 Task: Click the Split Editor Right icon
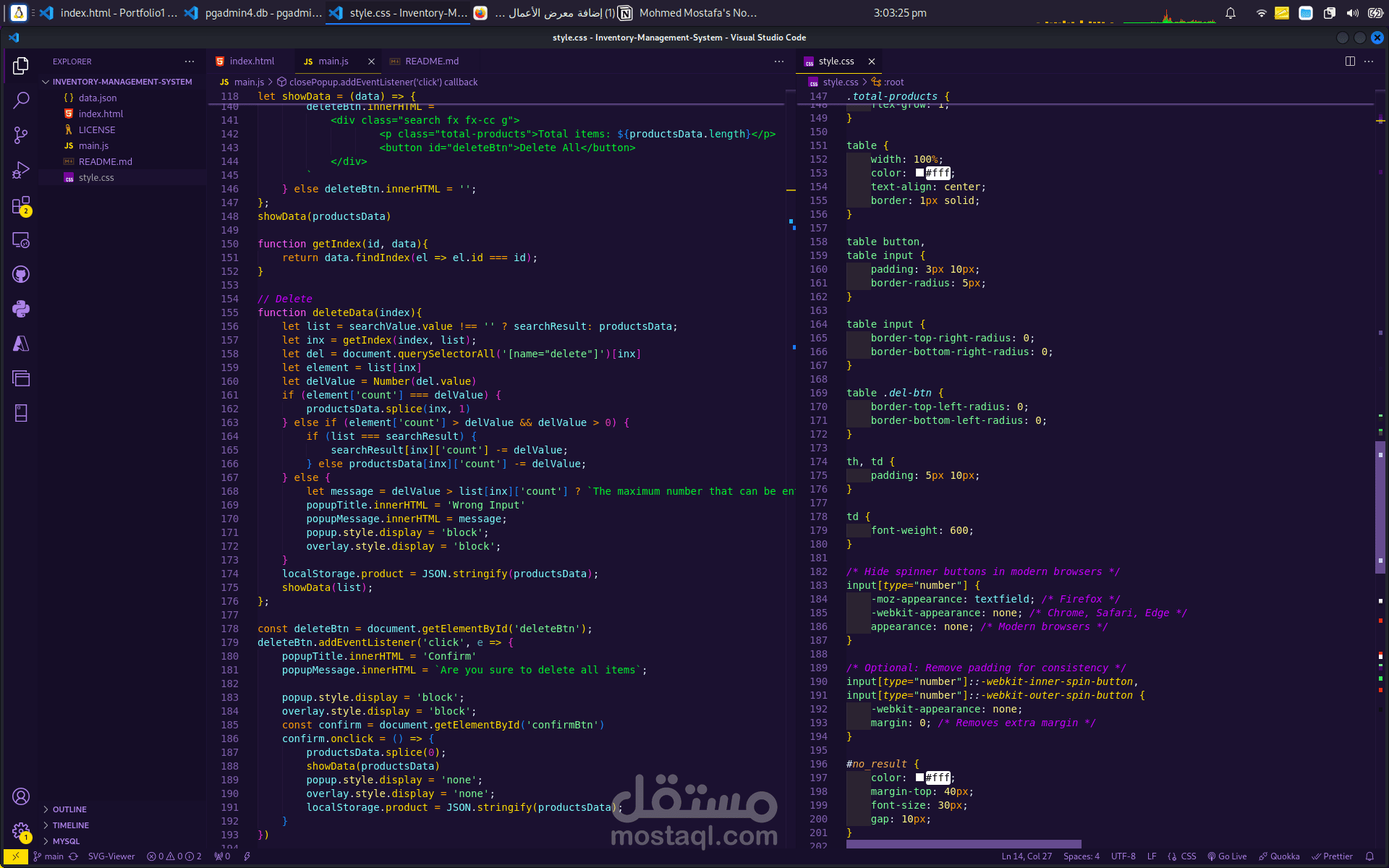[1350, 61]
